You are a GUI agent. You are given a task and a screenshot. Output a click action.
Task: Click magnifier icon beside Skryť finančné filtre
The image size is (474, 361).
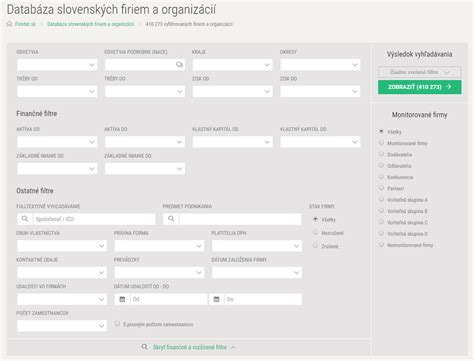144,347
